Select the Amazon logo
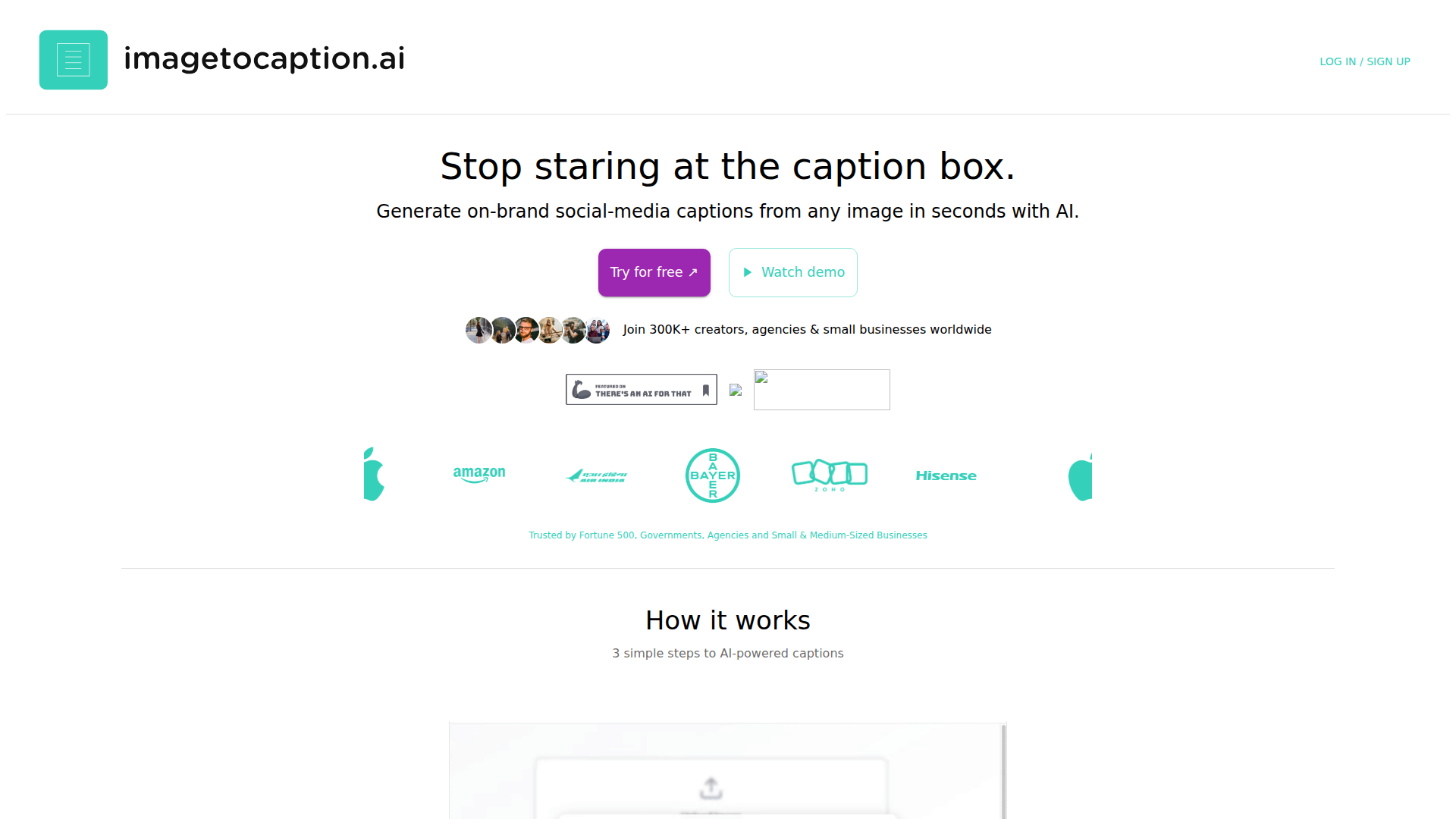 point(479,475)
